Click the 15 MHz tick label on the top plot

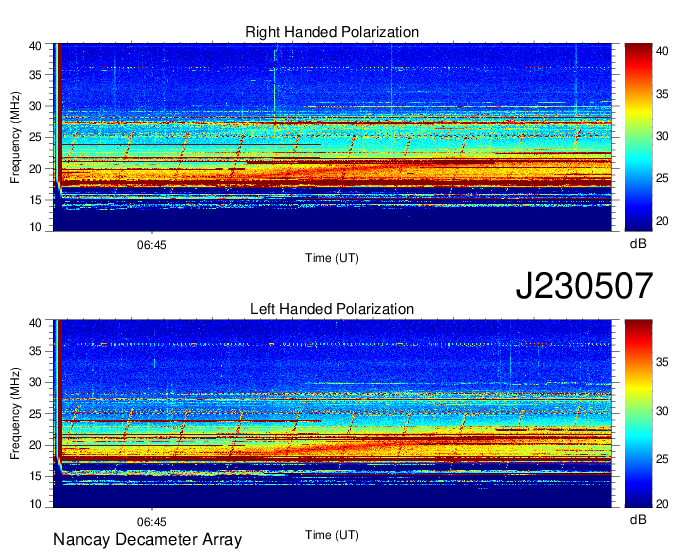35,200
